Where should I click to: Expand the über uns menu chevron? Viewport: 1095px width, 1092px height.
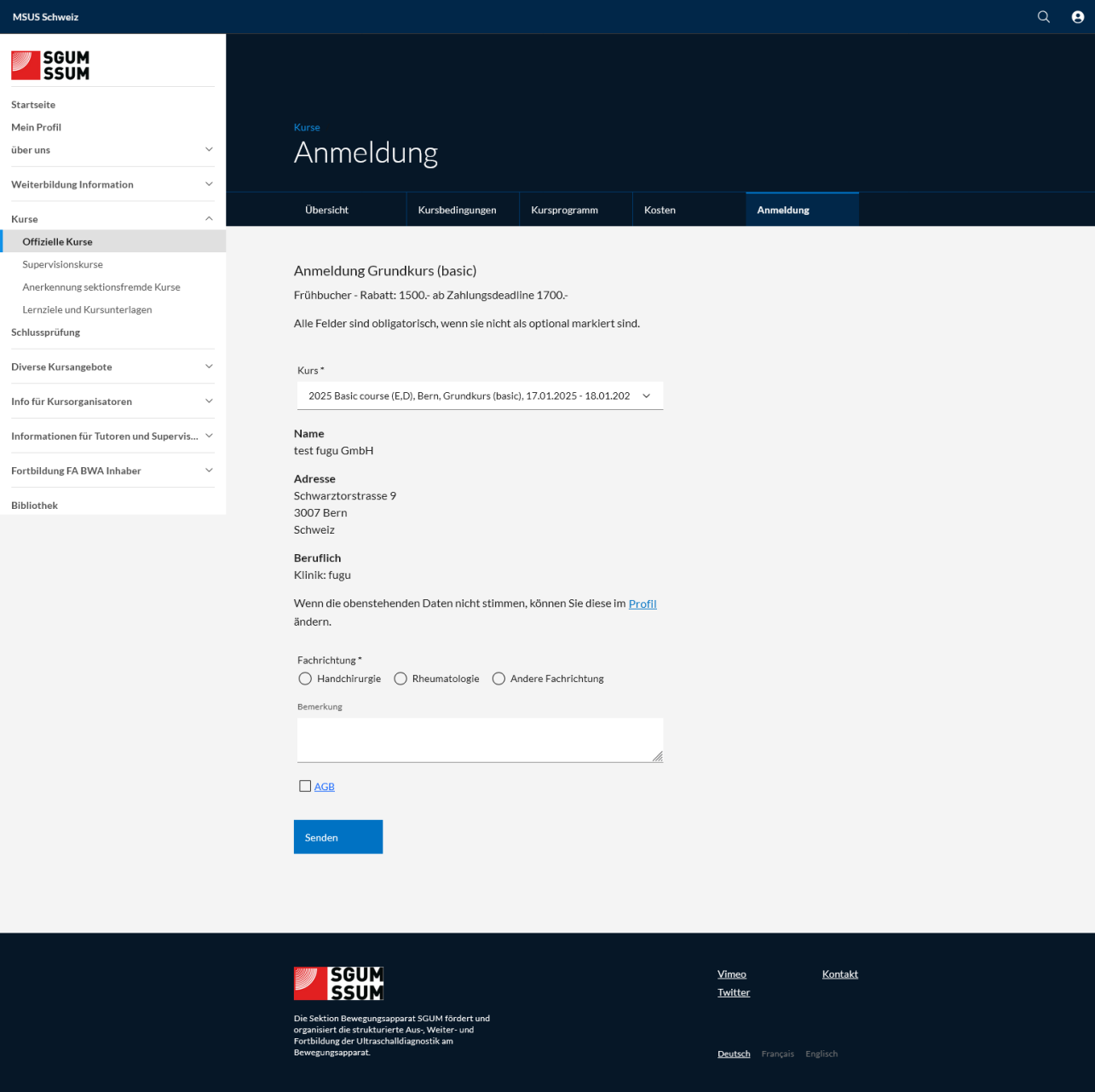(209, 150)
